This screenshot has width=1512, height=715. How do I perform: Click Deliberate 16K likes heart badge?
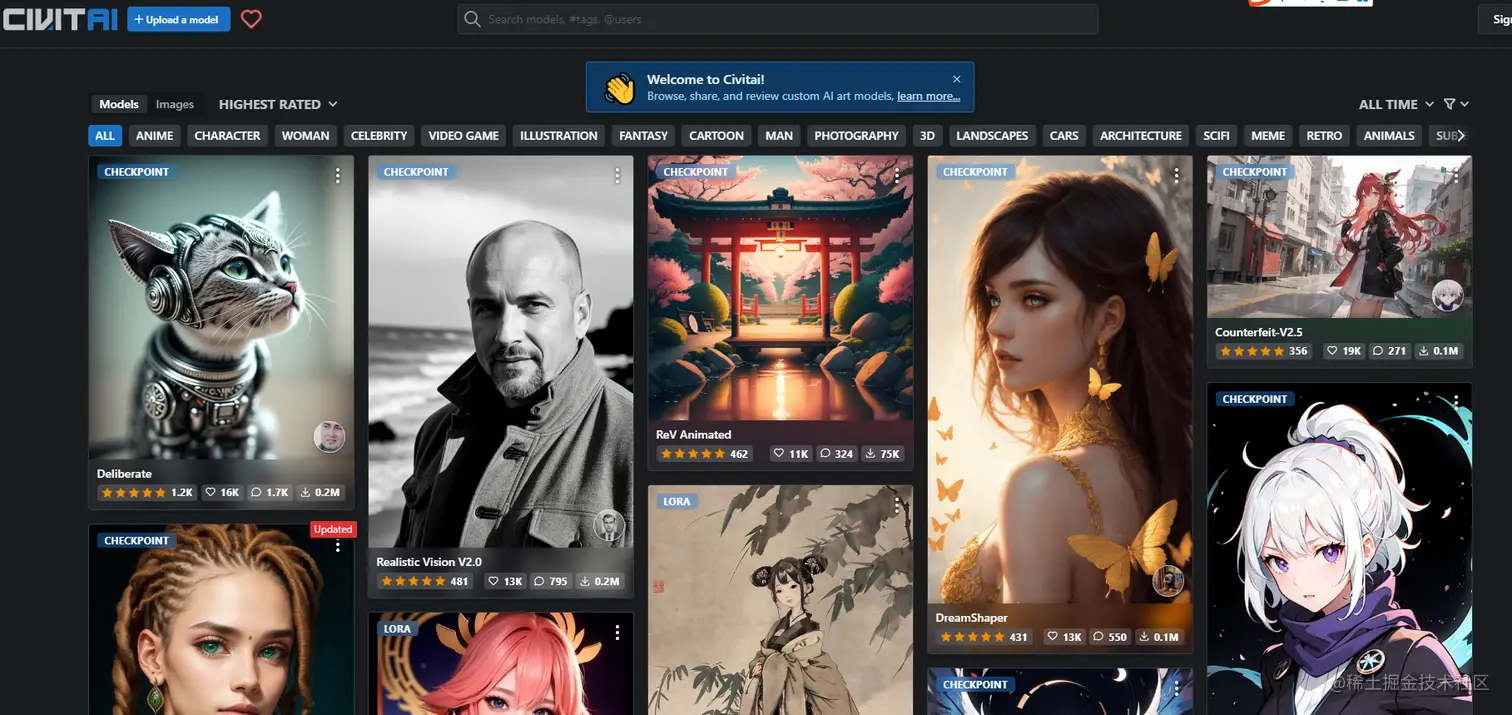222,492
